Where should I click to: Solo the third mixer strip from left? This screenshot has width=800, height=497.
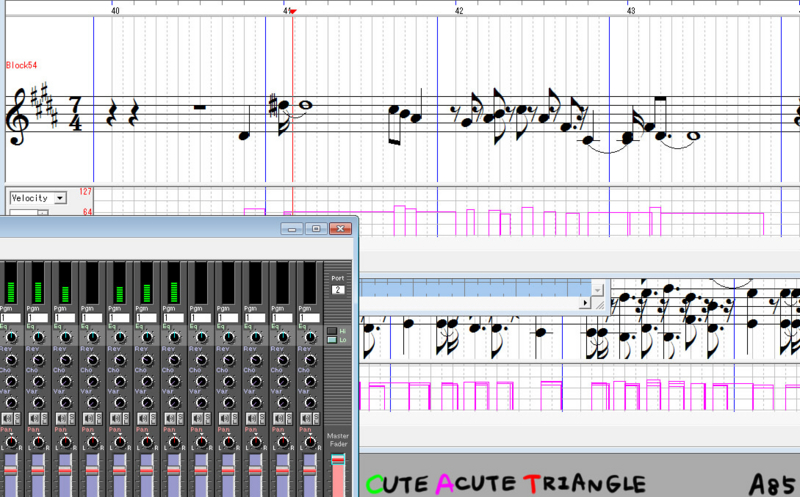[x=71, y=418]
